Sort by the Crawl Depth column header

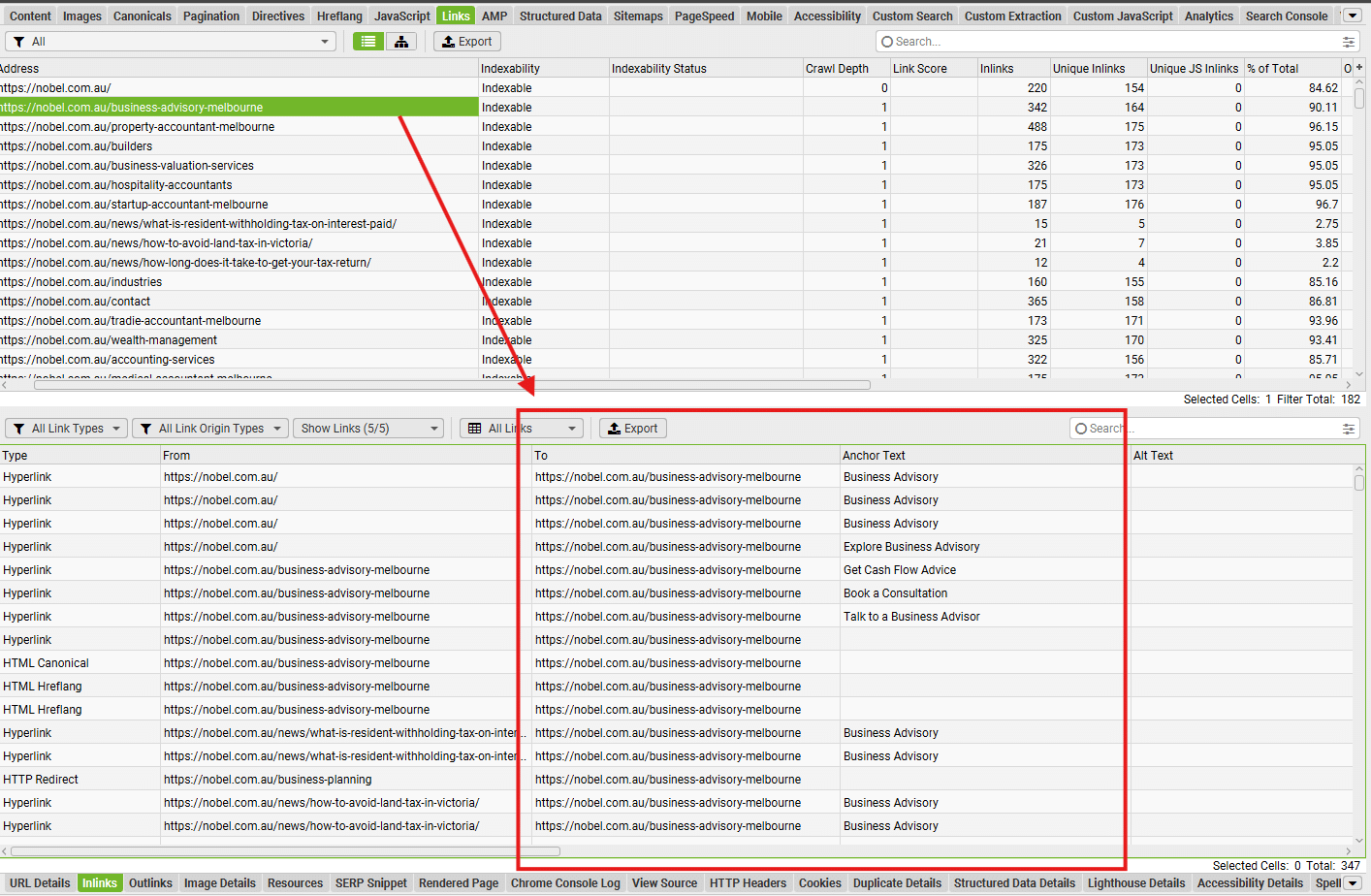click(x=846, y=68)
